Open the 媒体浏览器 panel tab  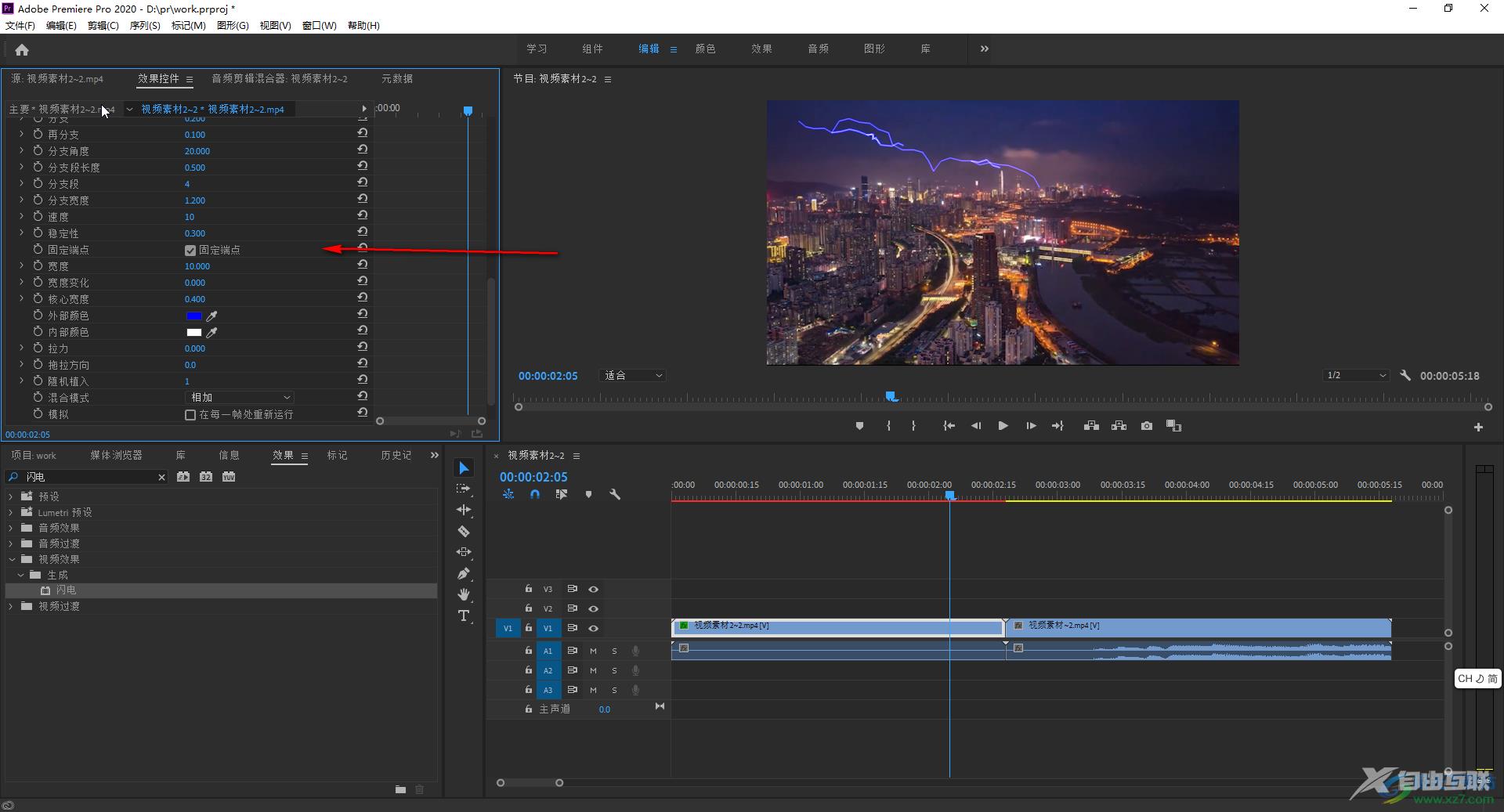coord(116,455)
